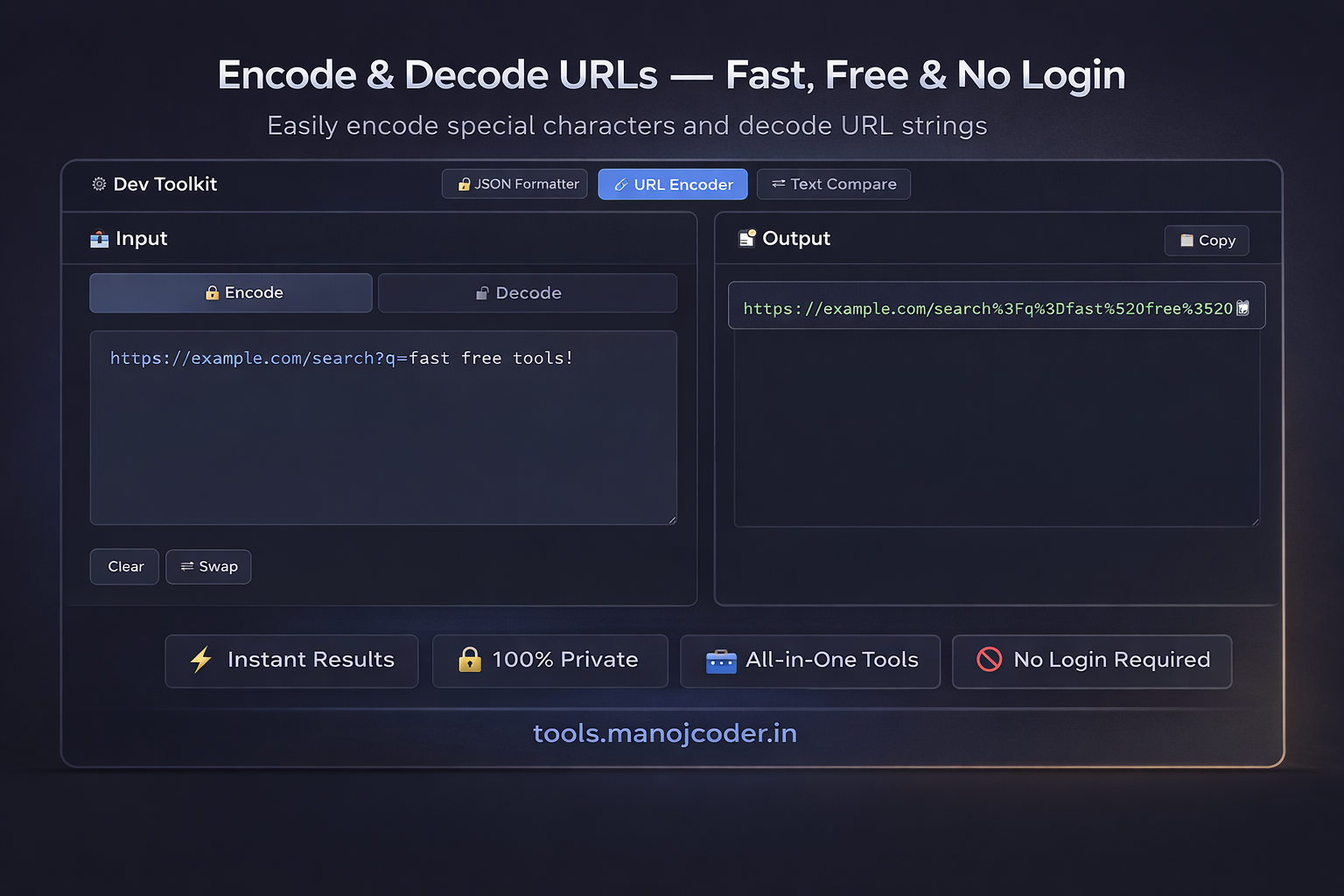Click the padlock icon on 100% Private badge
1344x896 pixels.
(x=470, y=661)
